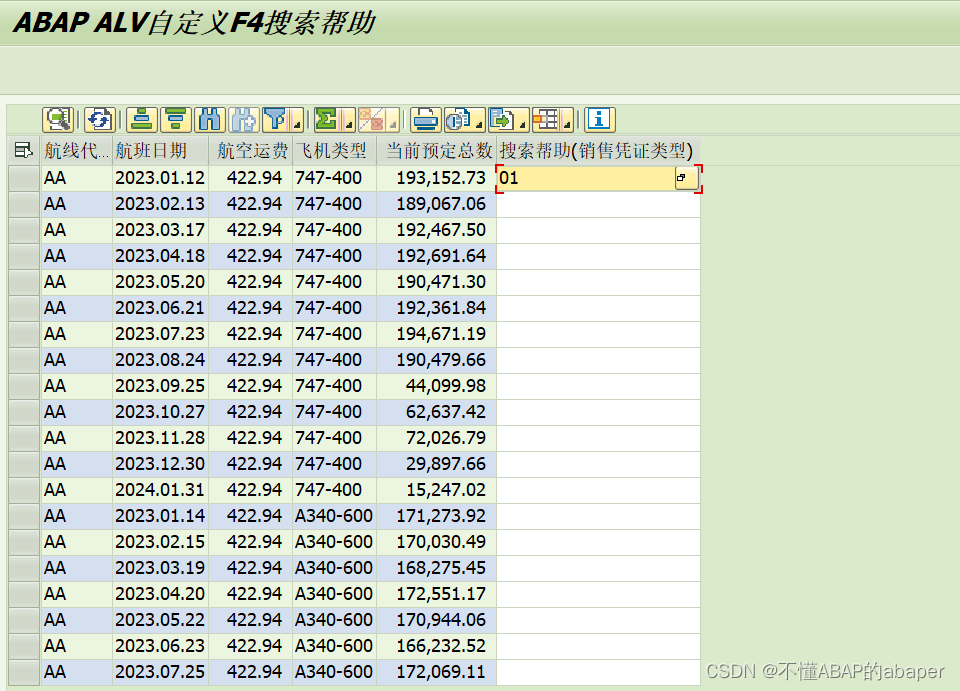Click the Export icon
The height and width of the screenshot is (691, 960).
(502, 119)
